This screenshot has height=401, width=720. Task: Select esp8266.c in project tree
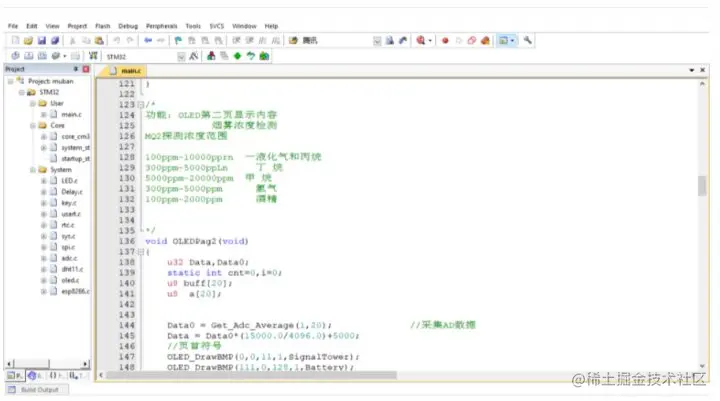tap(75, 291)
